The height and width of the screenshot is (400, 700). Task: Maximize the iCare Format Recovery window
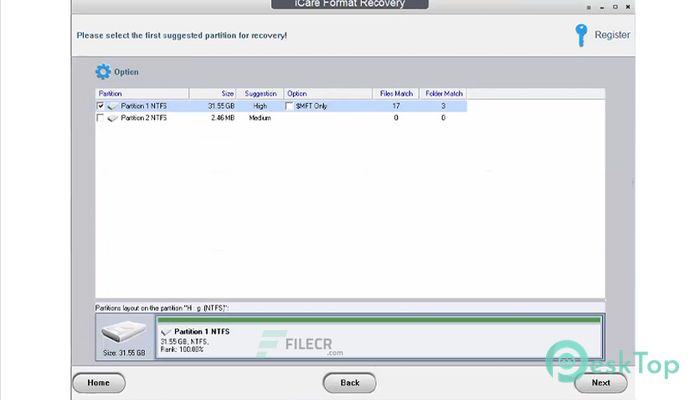pos(615,7)
